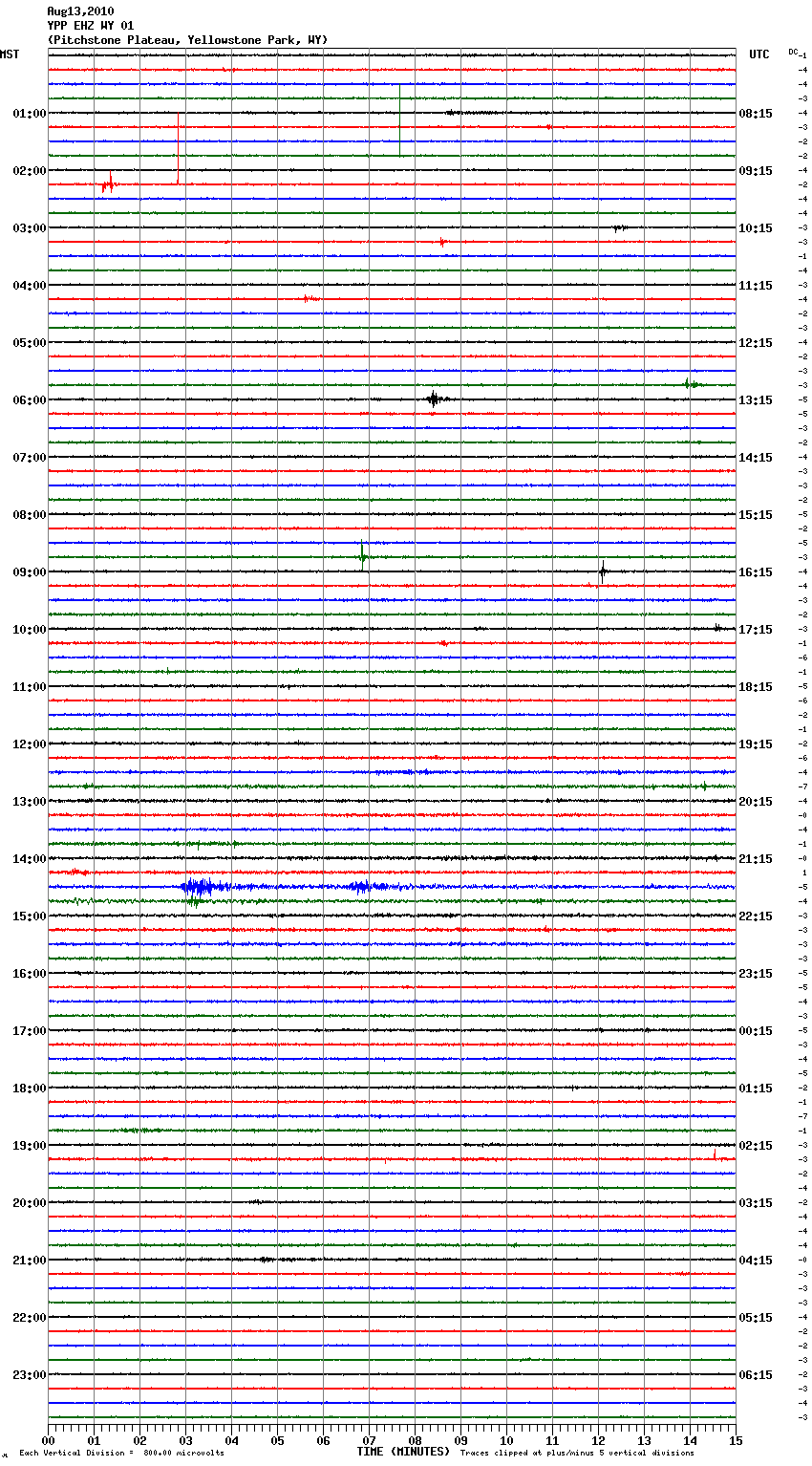Screen dimensions: 812x1466
Task: Click the 03:15 UTC time label
Action: click(756, 1203)
